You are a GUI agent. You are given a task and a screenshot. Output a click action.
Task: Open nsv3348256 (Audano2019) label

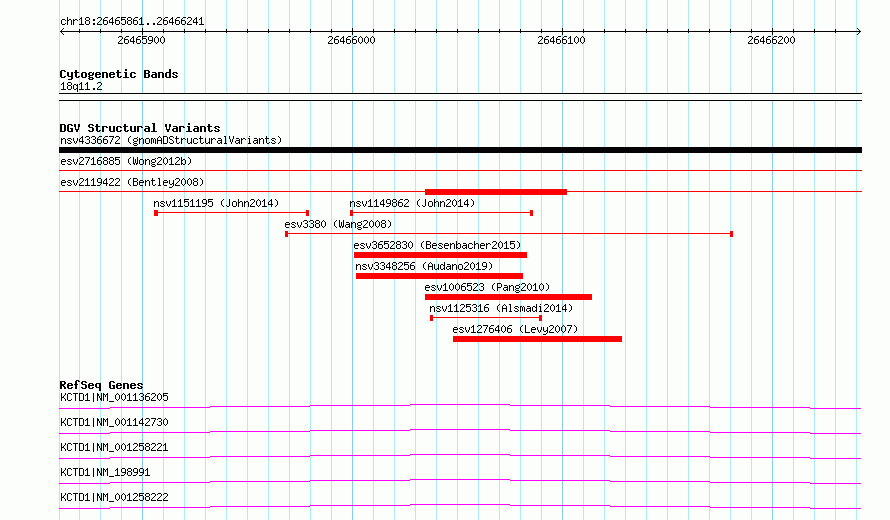pos(424,266)
